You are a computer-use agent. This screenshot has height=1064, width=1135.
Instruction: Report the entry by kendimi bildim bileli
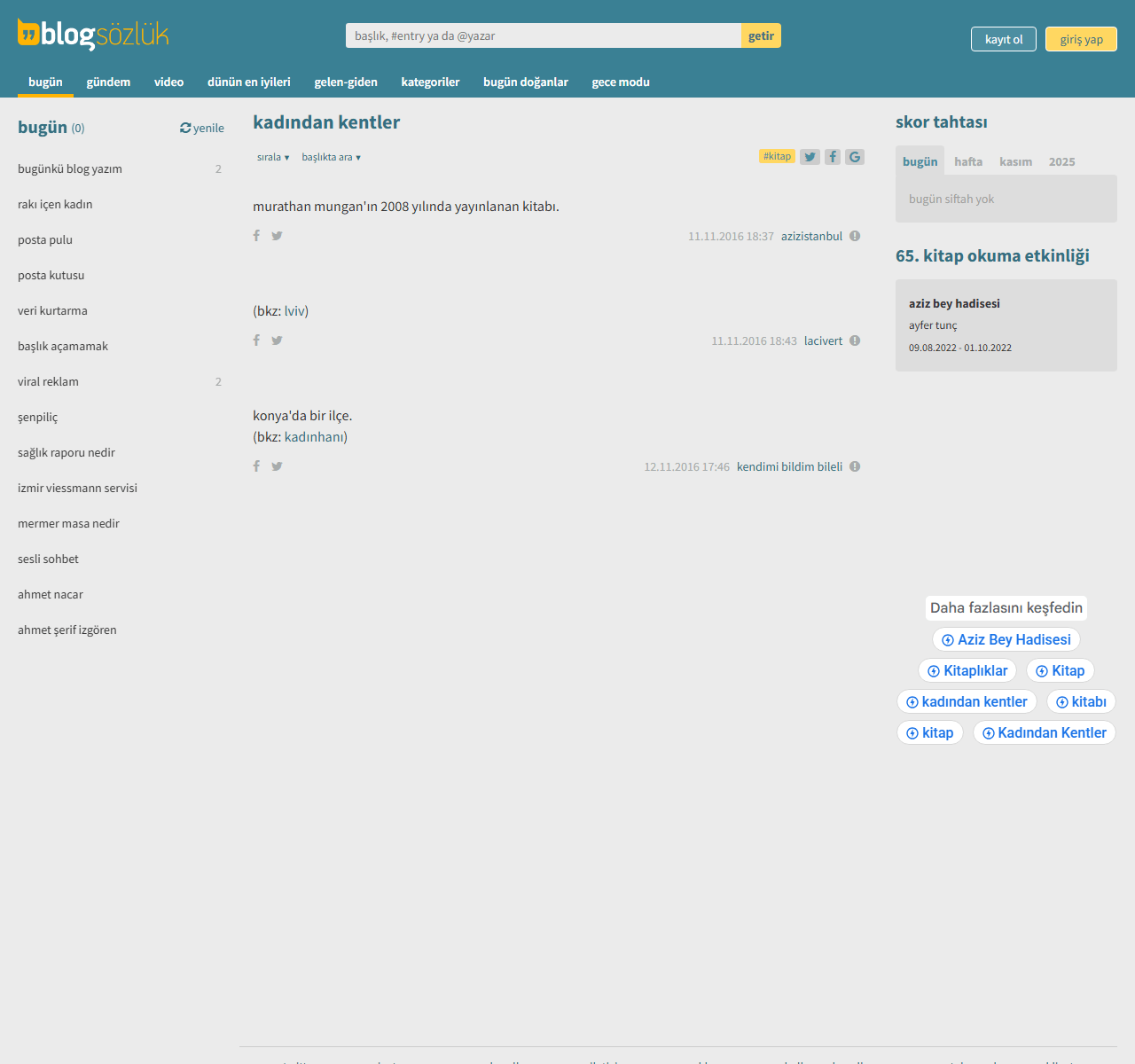click(855, 466)
